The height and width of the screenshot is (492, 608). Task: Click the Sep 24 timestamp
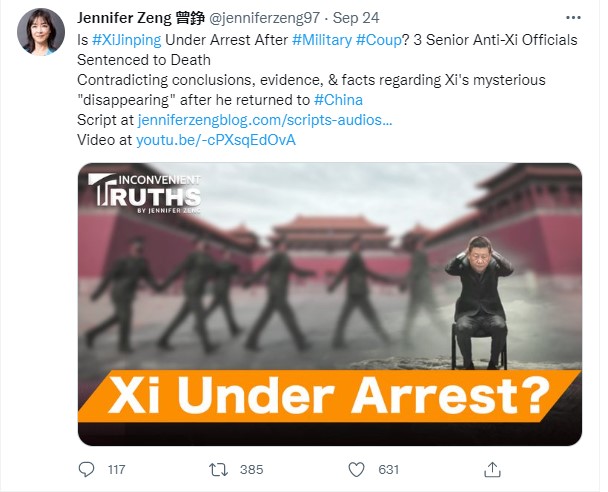[356, 18]
